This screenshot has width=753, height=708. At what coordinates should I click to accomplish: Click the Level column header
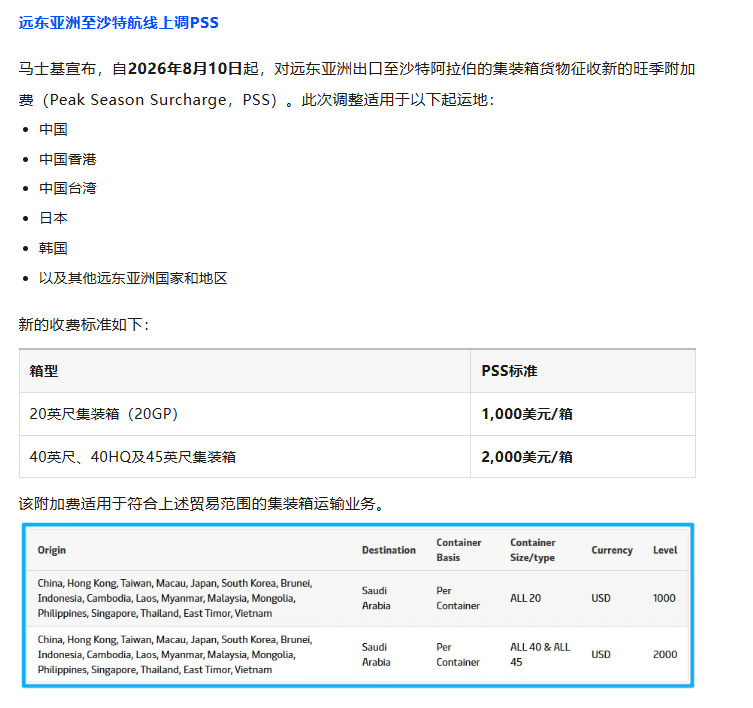coord(665,550)
